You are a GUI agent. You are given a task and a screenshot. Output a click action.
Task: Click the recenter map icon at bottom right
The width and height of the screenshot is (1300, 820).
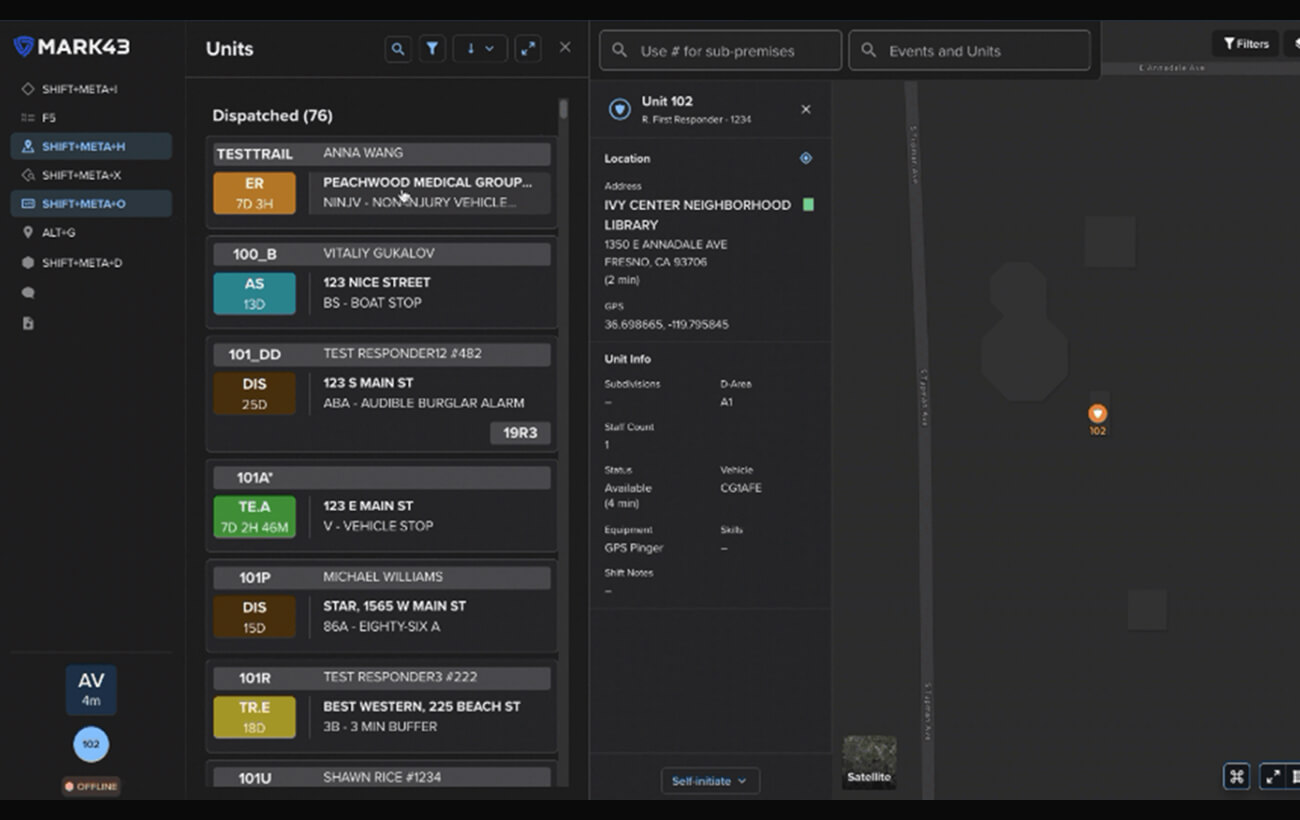point(1237,776)
